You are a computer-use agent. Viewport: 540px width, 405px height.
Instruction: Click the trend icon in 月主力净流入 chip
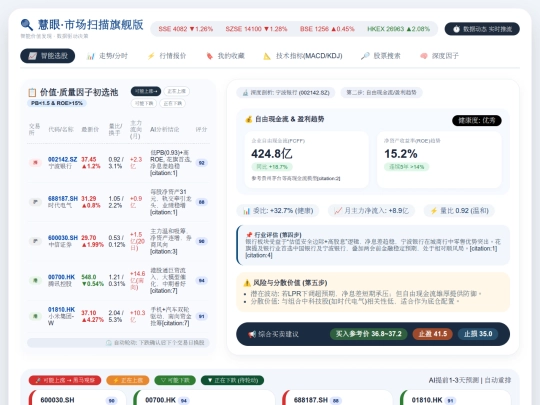click(x=338, y=211)
